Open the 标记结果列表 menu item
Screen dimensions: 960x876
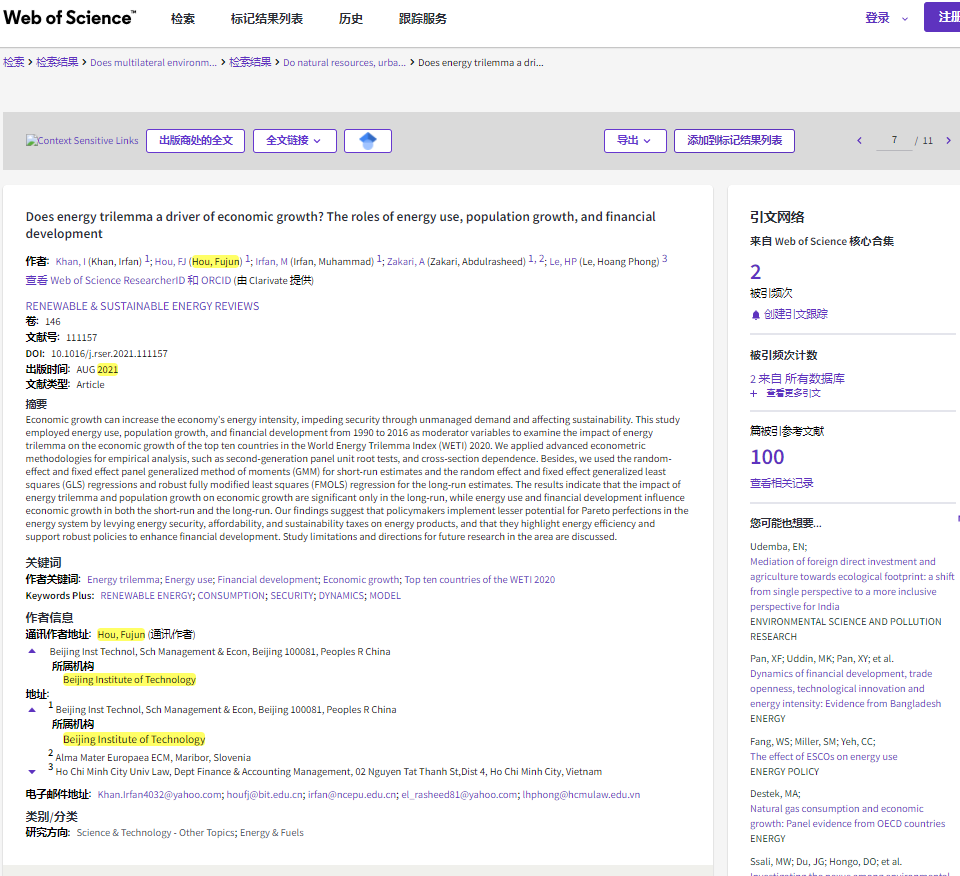point(266,18)
